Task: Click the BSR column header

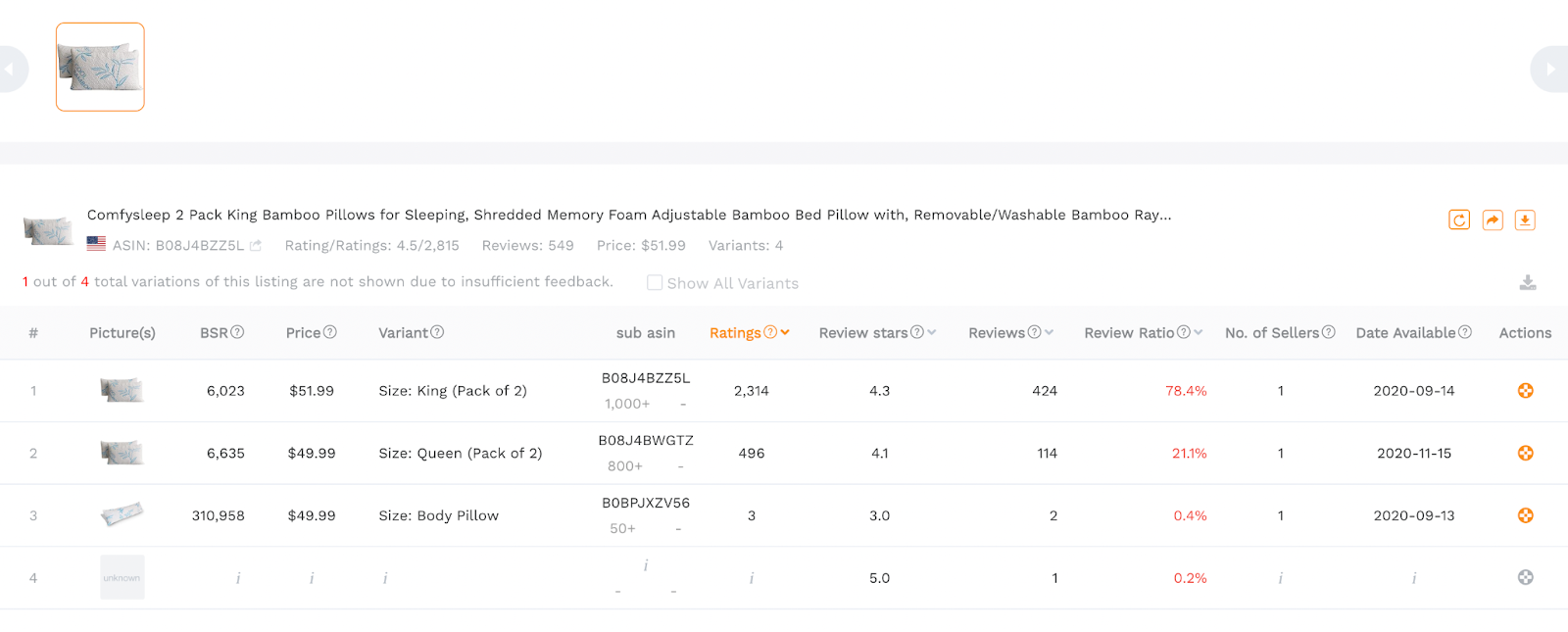Action: pos(214,333)
